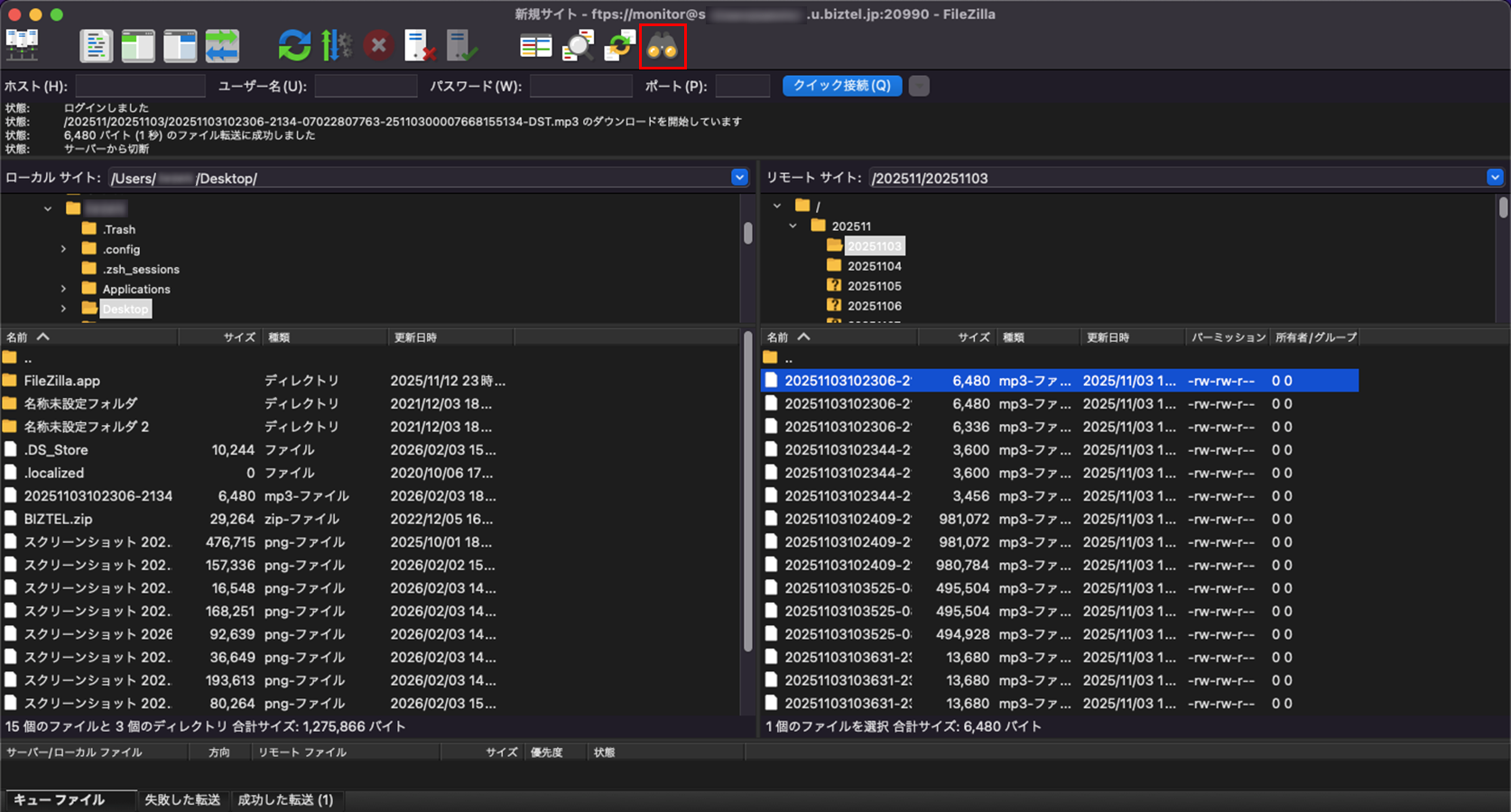1511x812 pixels.
Task: Open the successful transfers (1) tab
Action: (x=285, y=800)
